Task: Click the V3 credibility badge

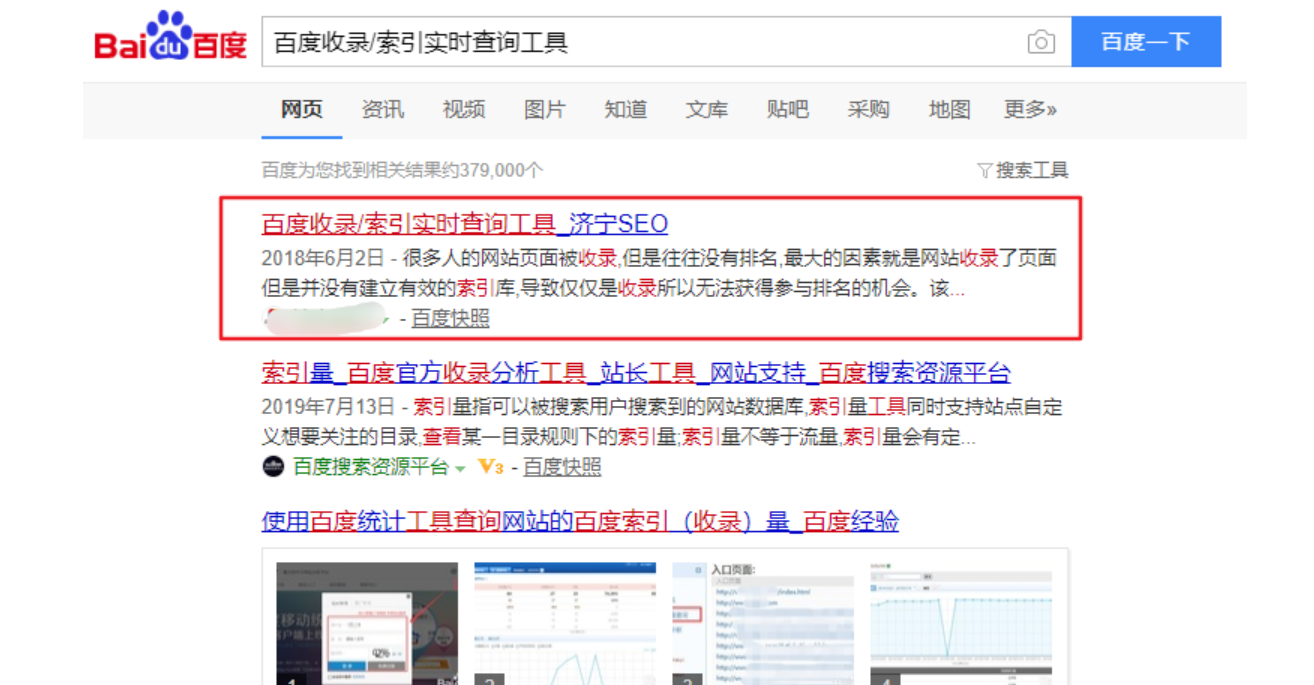Action: pyautogui.click(x=490, y=467)
